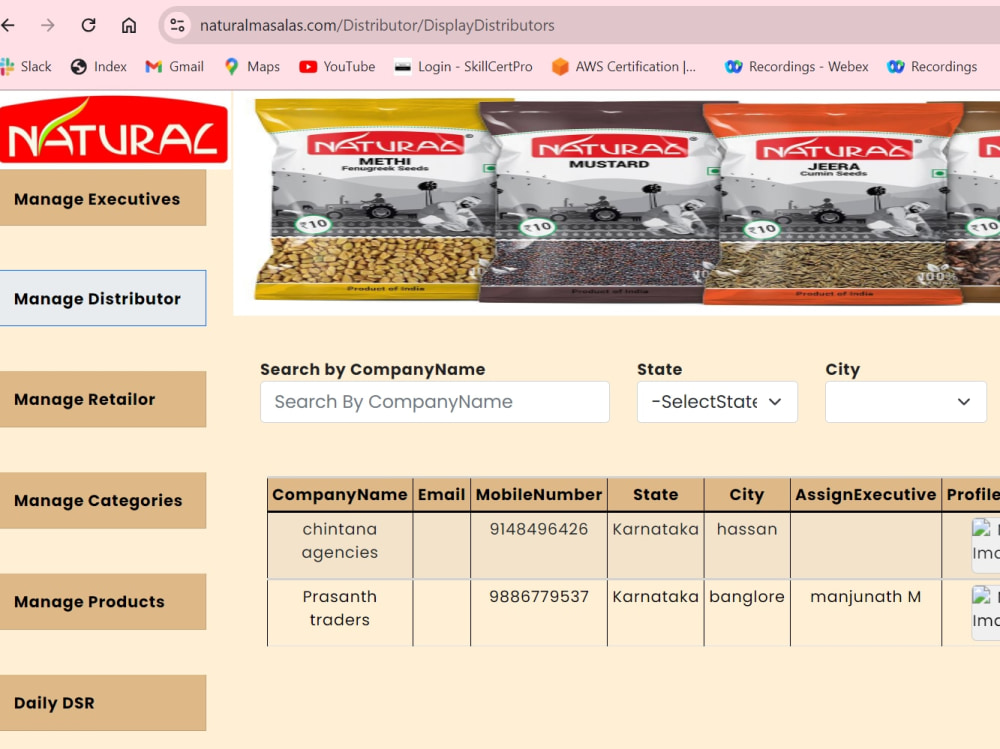Click the City column header in table
Screen dimensions: 1000x749
click(747, 494)
